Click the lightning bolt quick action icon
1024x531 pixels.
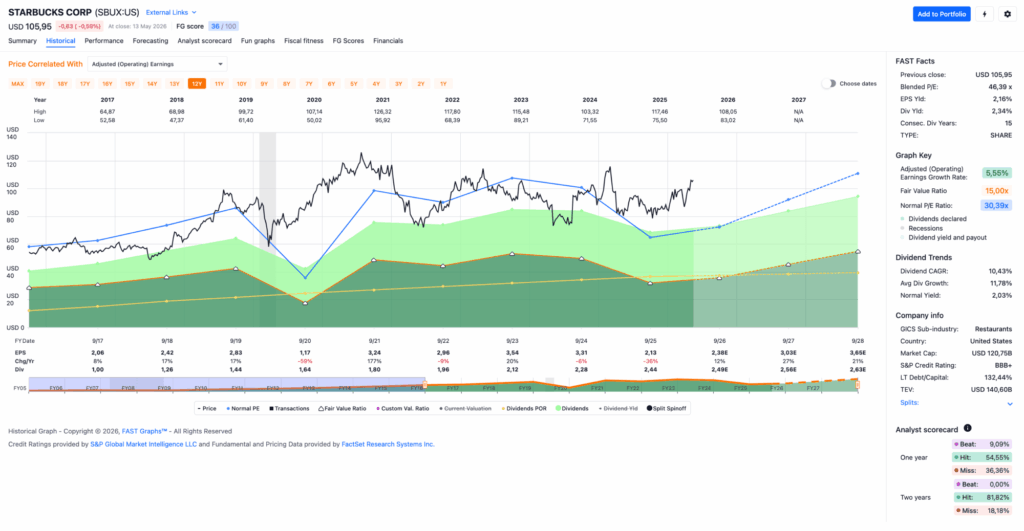tap(984, 14)
